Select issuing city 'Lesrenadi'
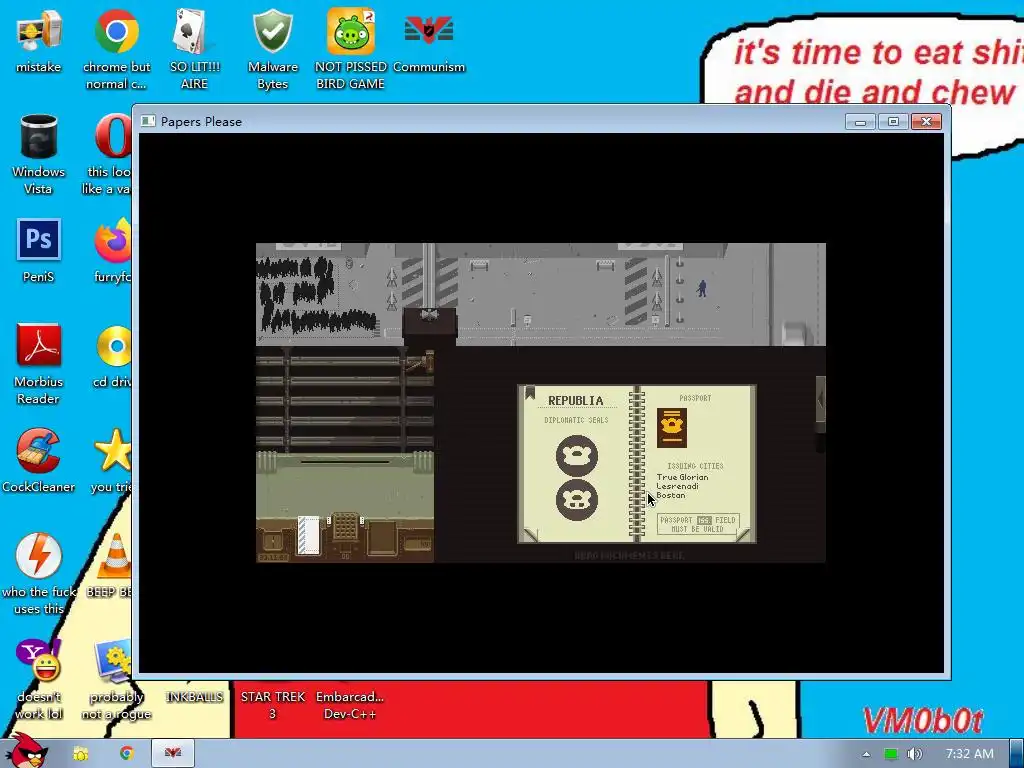This screenshot has width=1024, height=768. [x=677, y=486]
